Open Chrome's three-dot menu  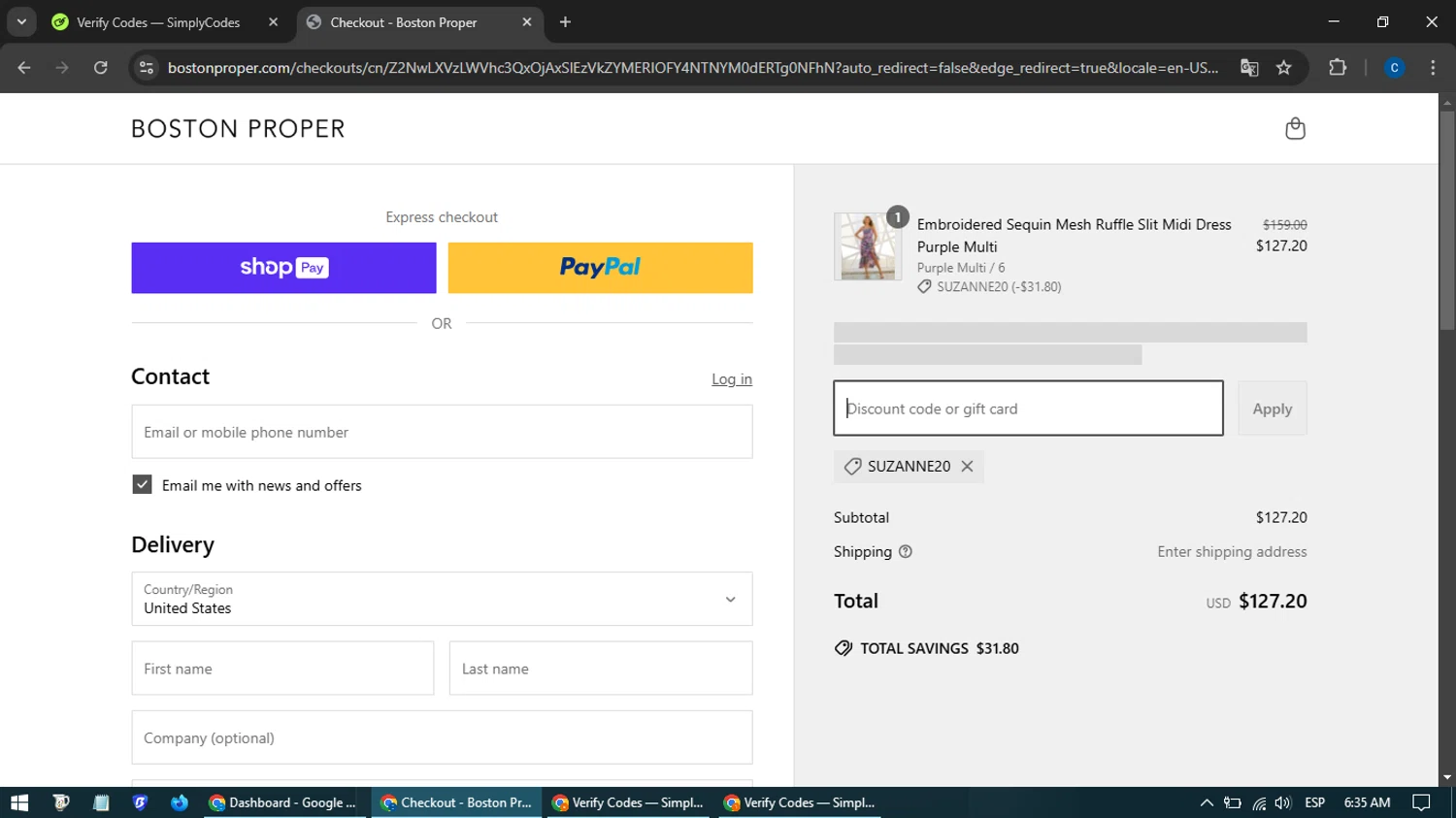point(1433,68)
